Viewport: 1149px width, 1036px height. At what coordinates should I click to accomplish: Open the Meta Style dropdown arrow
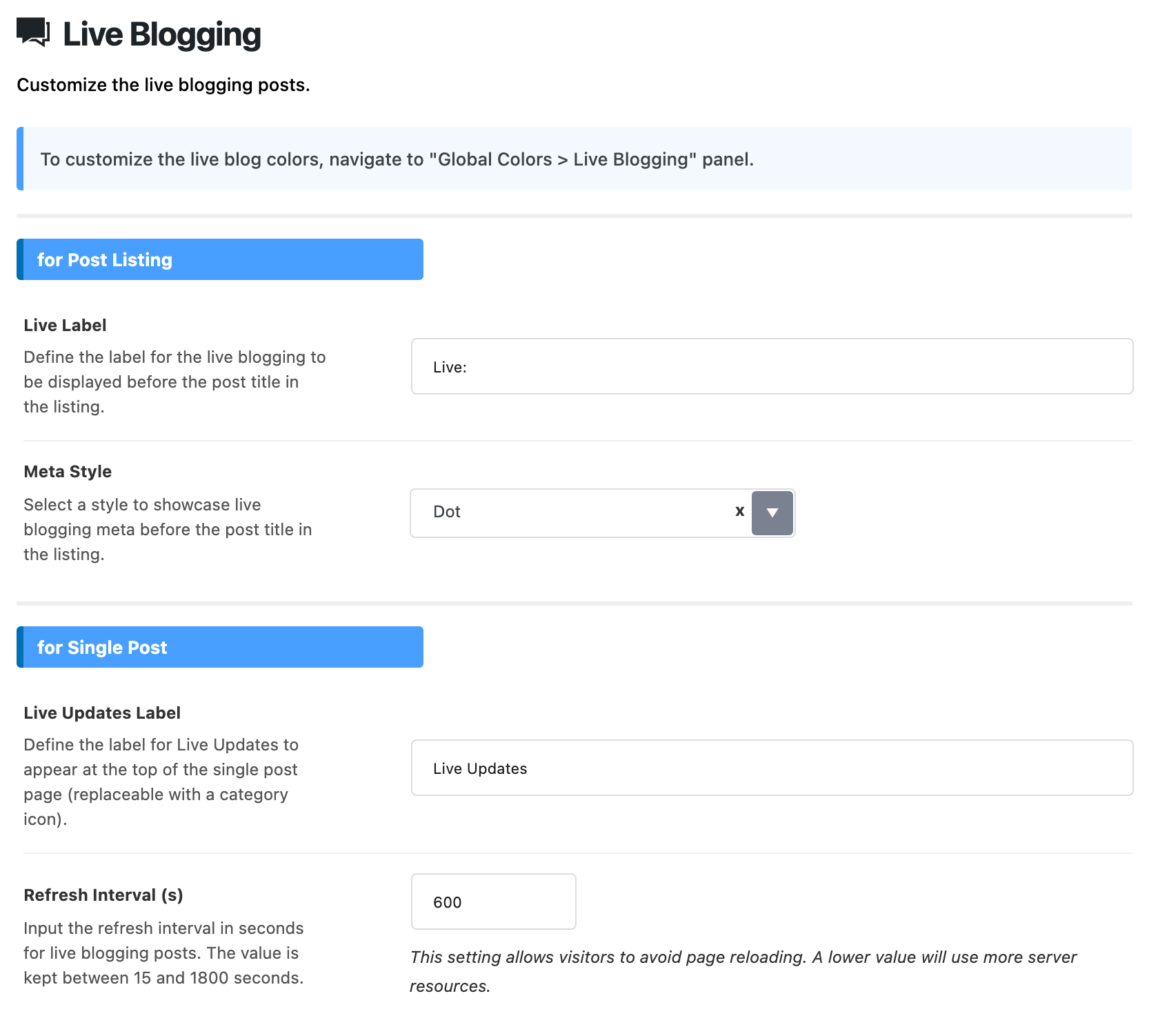(x=772, y=512)
